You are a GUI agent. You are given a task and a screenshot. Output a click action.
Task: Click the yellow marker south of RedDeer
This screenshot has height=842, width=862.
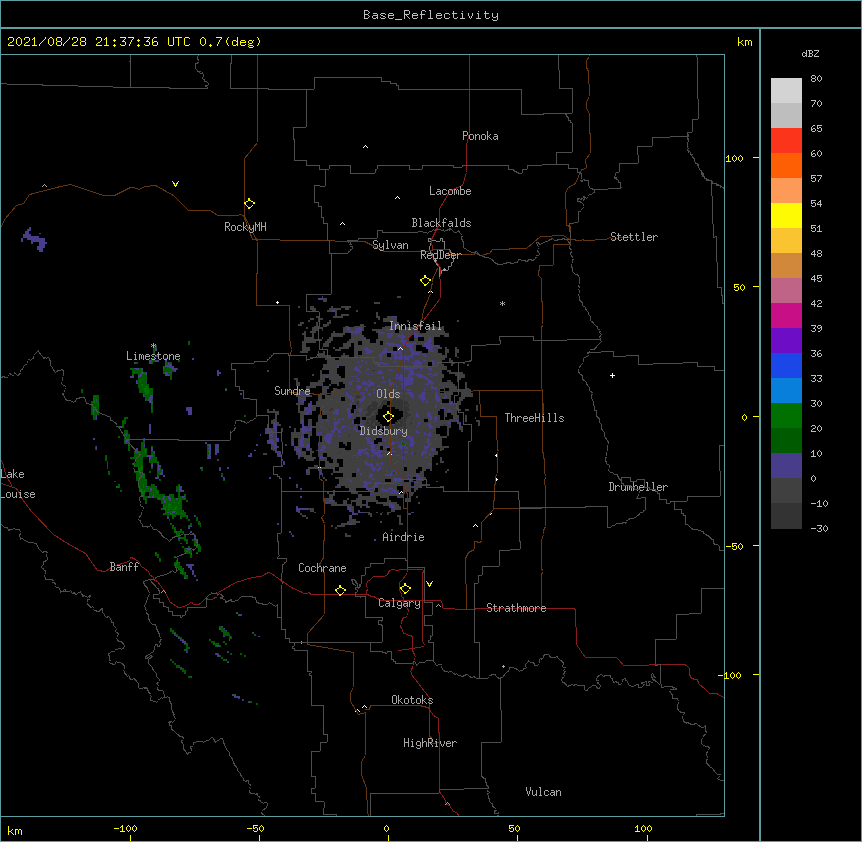[426, 281]
